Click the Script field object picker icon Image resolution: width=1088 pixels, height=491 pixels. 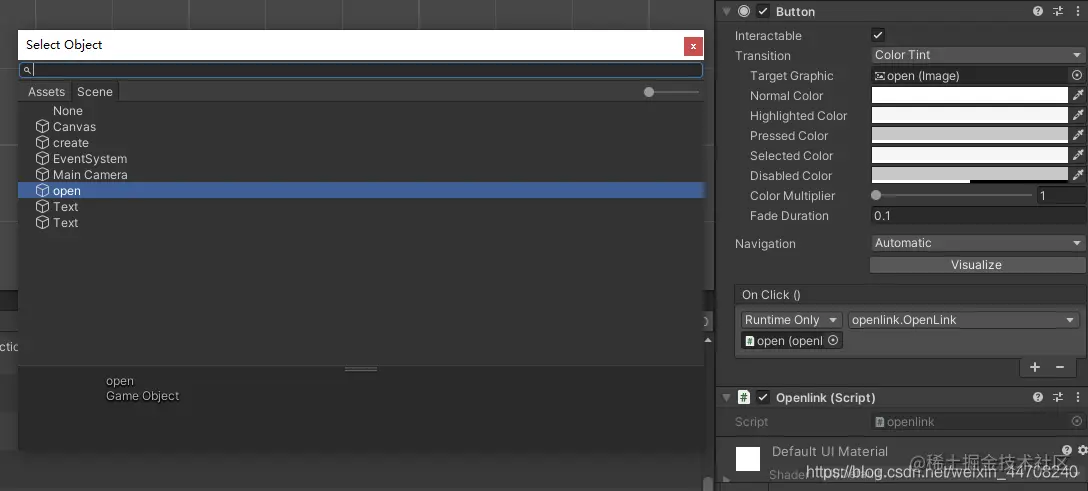tap(1077, 422)
